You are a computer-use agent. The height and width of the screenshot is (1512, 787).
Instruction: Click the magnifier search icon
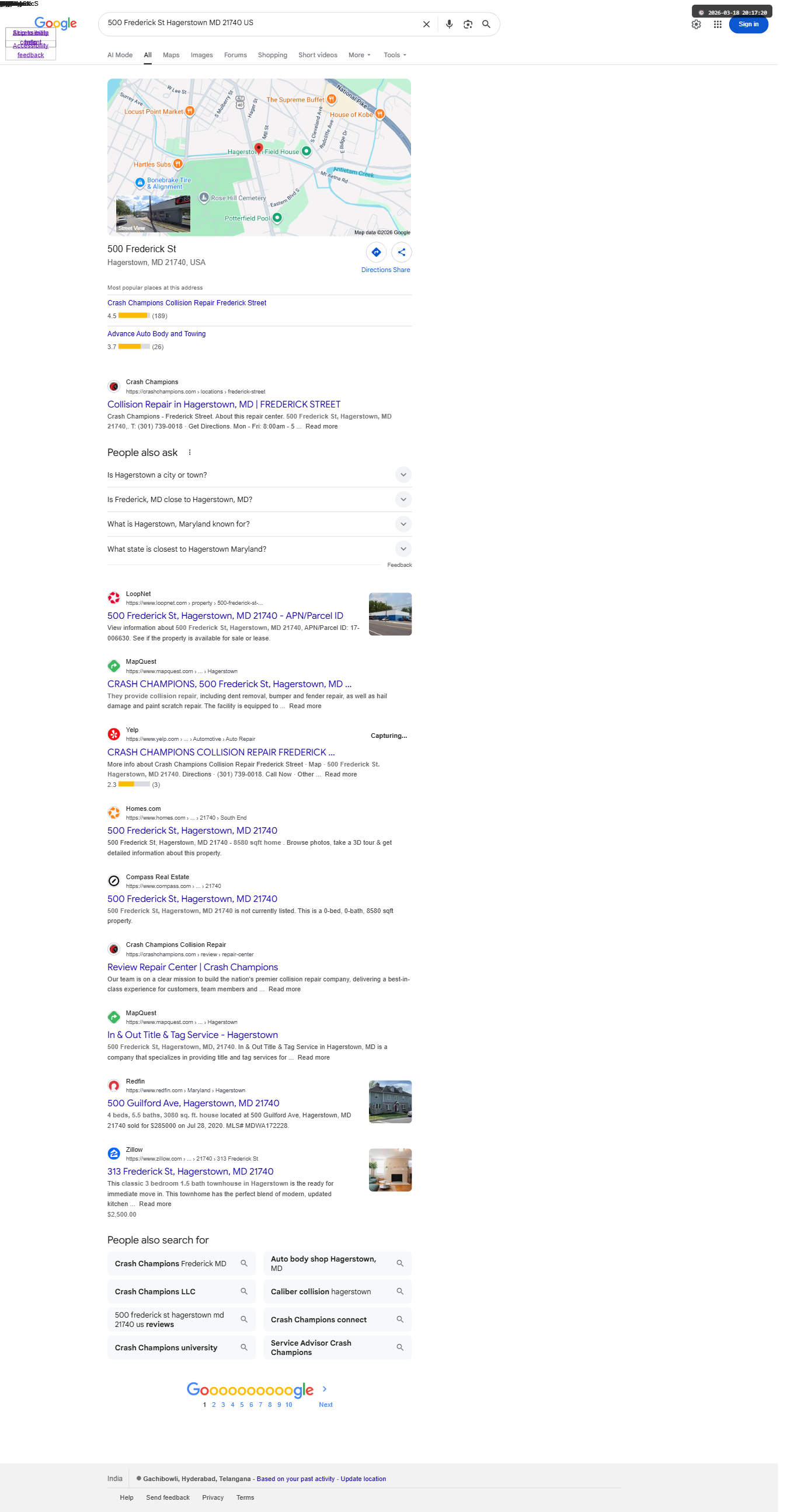pyautogui.click(x=492, y=24)
